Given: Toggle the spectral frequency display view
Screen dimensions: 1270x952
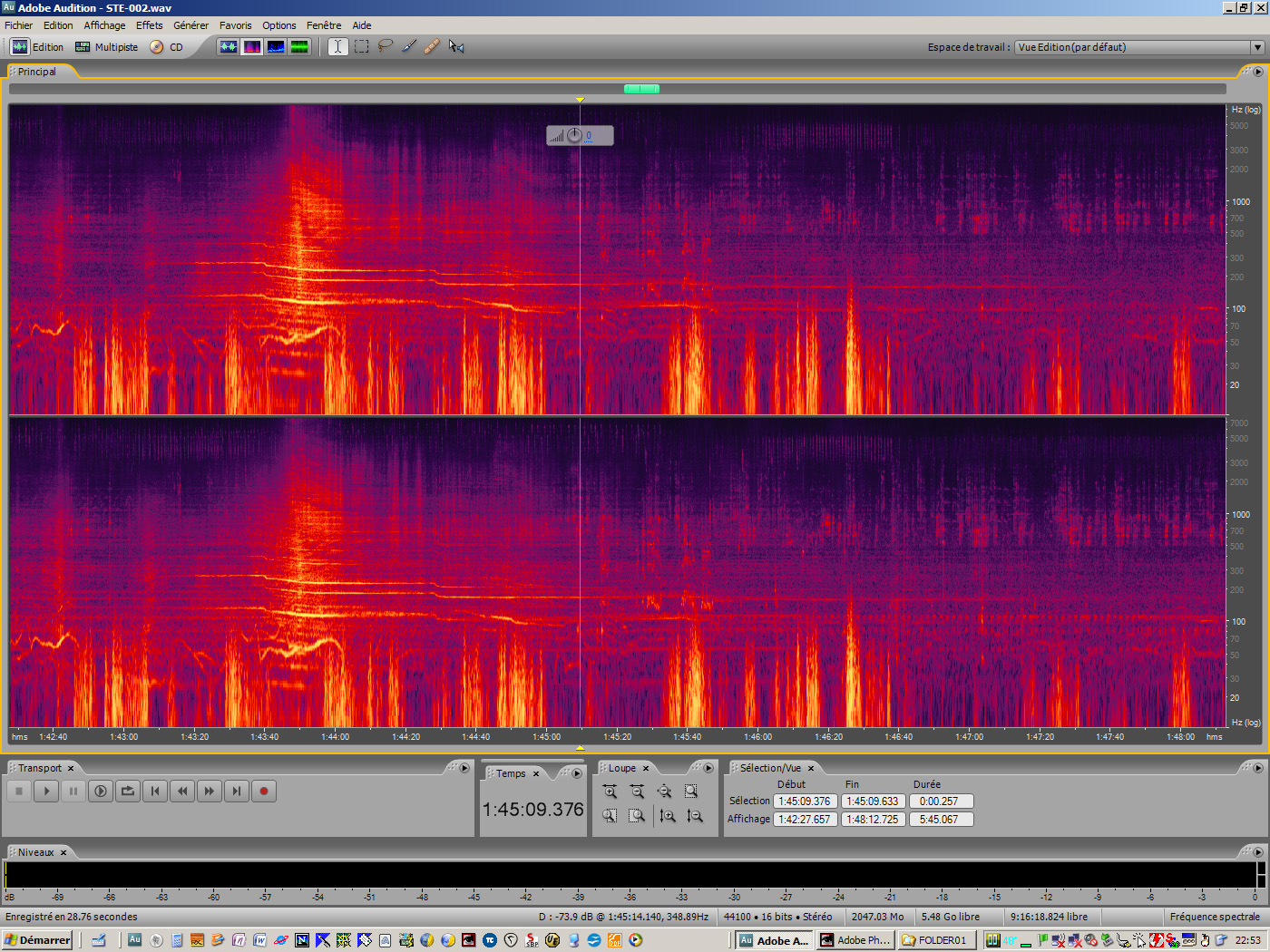Looking at the screenshot, I should (252, 46).
